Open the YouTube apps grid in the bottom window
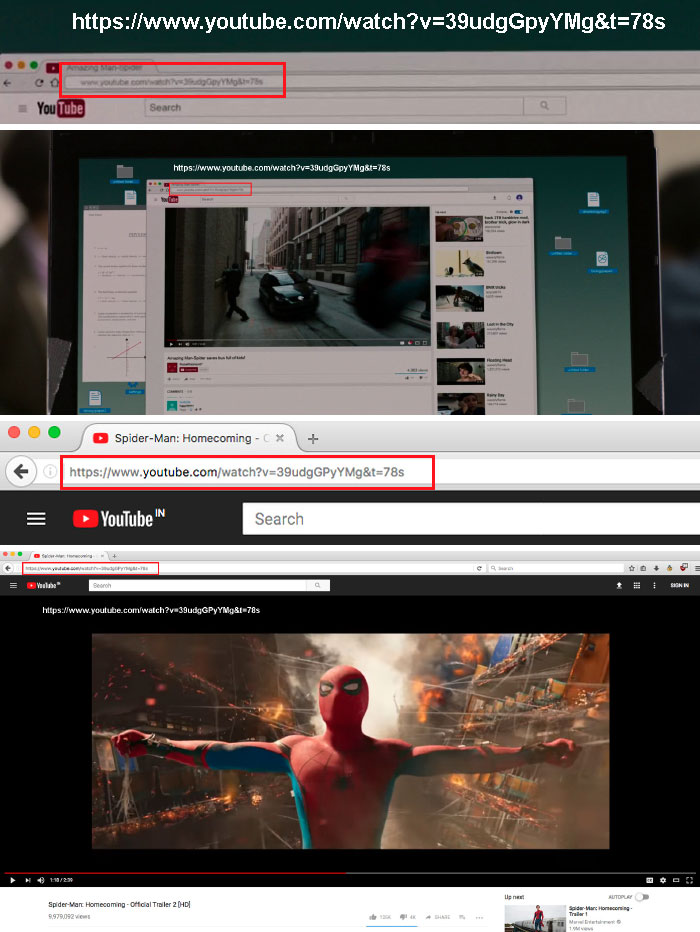The height and width of the screenshot is (932, 700). pos(637,585)
